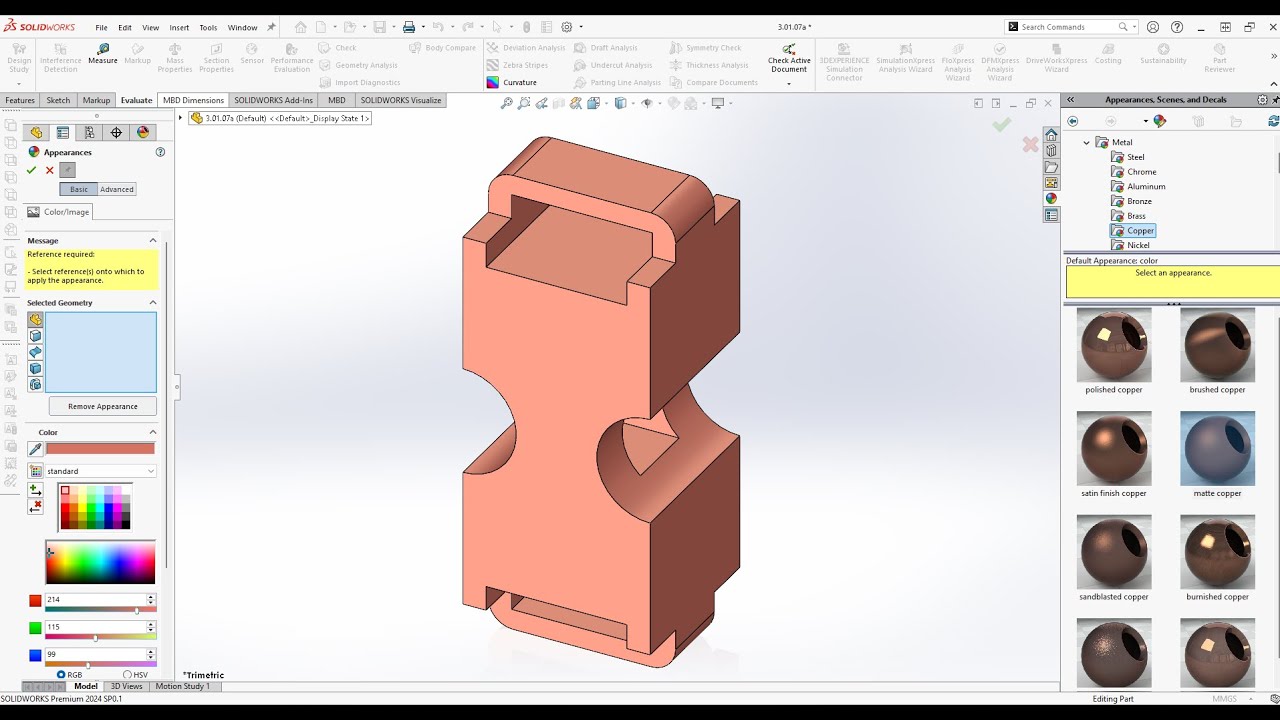Toggle the Advanced appearance mode

pyautogui.click(x=116, y=189)
